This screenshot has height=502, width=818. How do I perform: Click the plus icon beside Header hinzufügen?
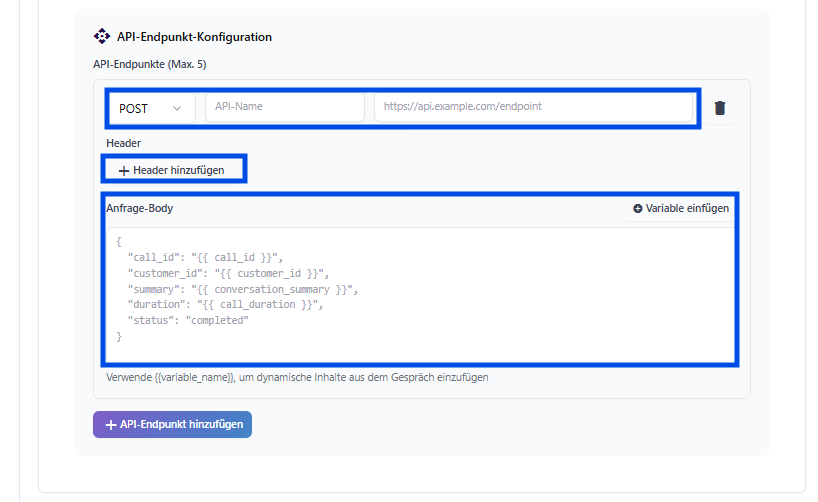[x=124, y=171]
